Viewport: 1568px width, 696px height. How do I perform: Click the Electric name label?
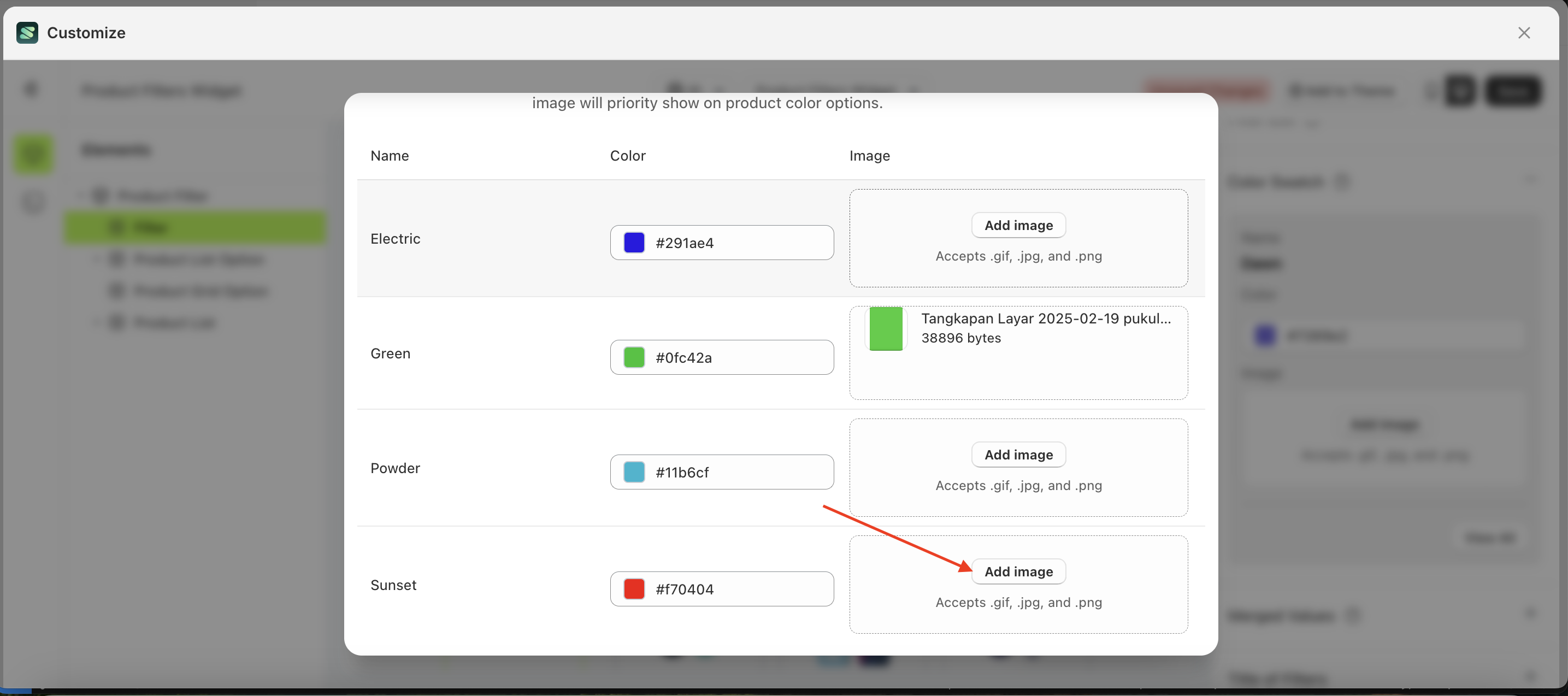point(395,239)
